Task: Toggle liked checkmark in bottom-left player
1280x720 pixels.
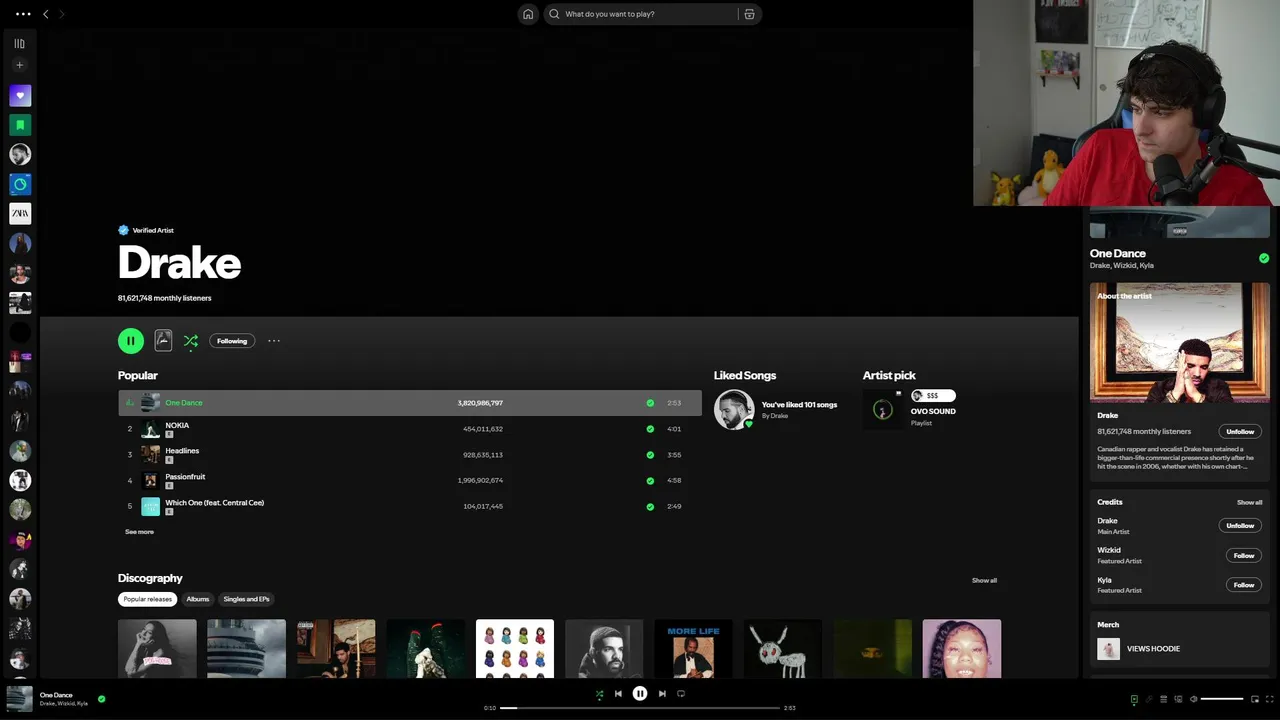Action: (102, 699)
